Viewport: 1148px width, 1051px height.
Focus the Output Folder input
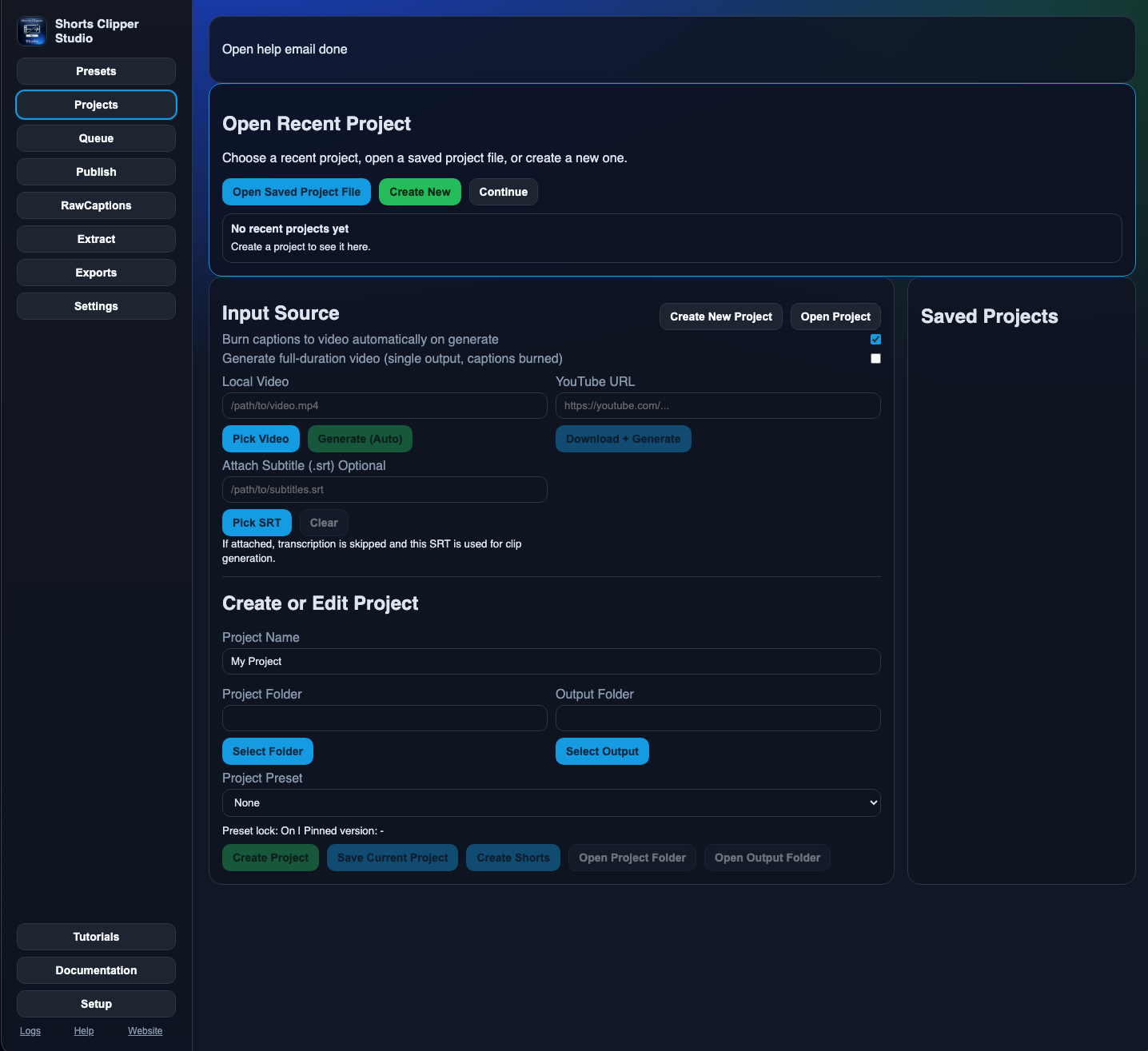718,718
